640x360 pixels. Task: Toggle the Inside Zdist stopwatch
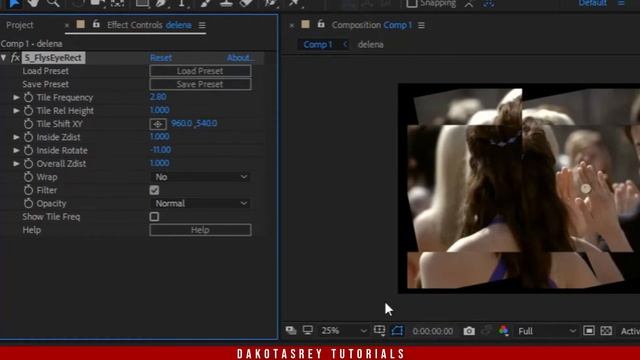(28, 137)
